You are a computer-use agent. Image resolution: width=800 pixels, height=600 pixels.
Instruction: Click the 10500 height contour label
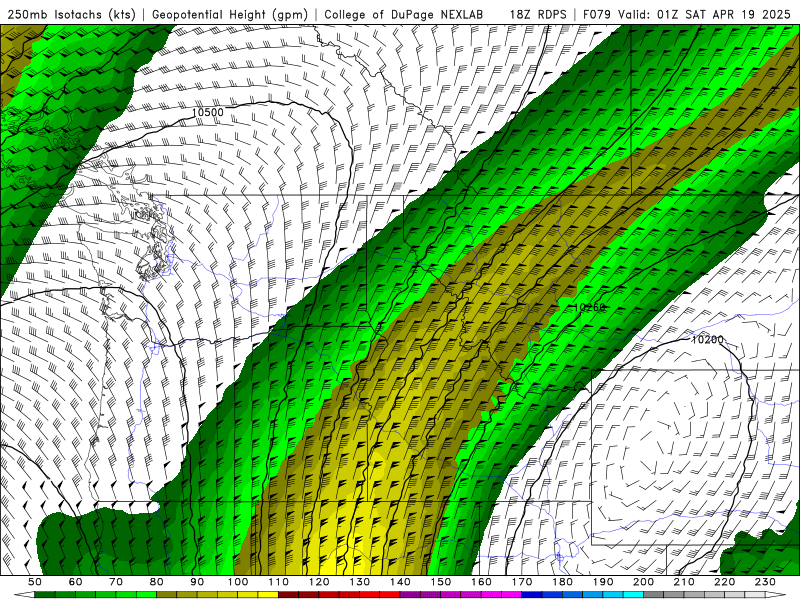coord(208,112)
